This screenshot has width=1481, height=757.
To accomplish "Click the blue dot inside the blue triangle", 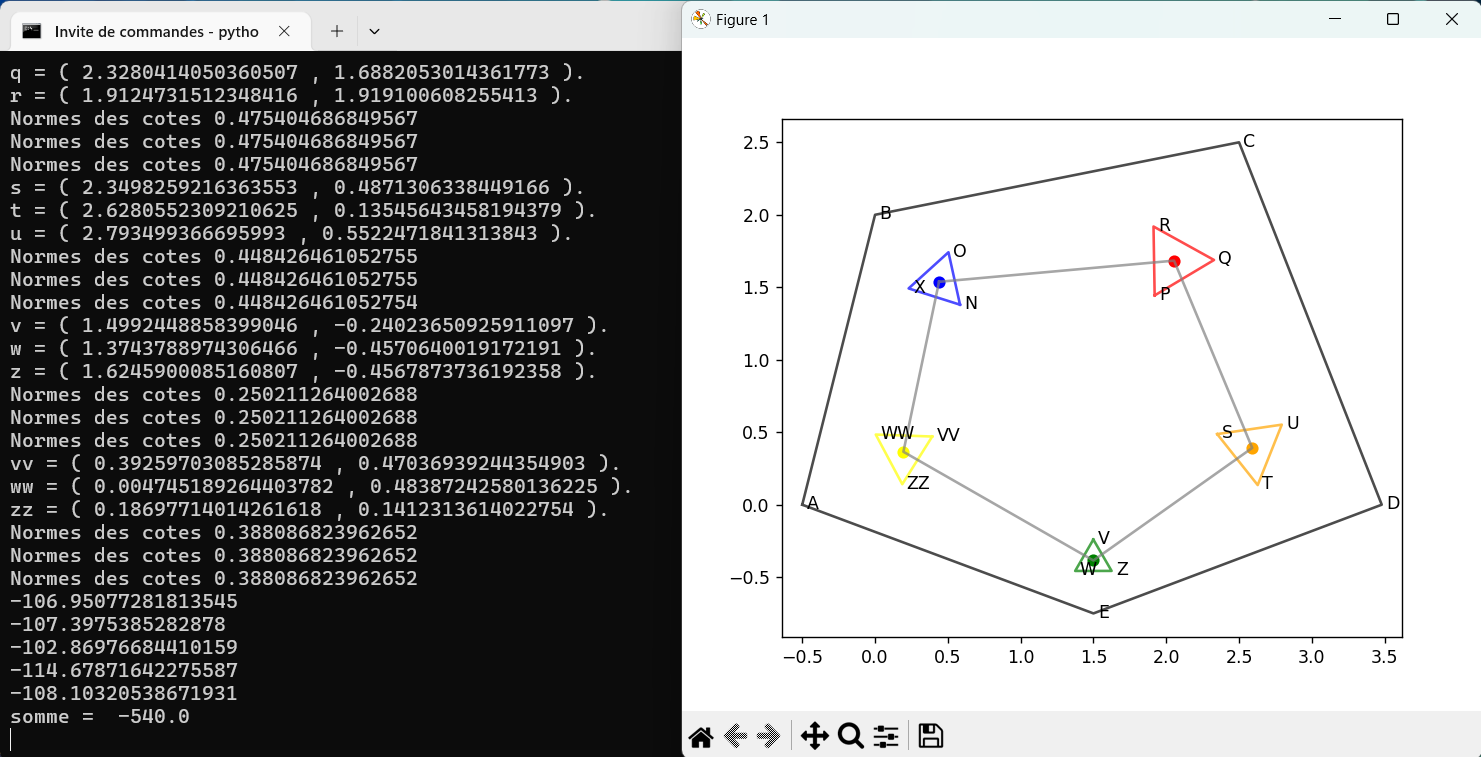I will (939, 282).
